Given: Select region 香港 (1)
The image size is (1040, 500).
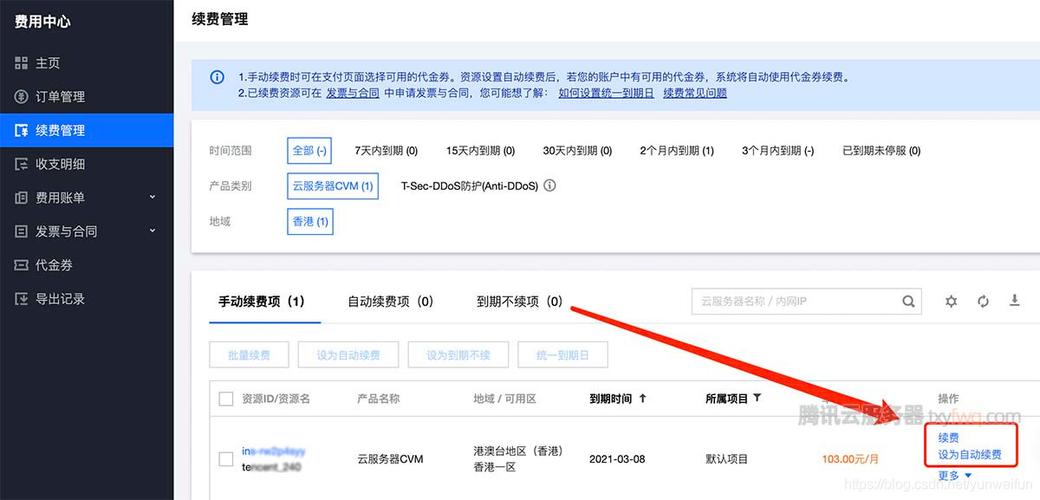Looking at the screenshot, I should click(310, 221).
